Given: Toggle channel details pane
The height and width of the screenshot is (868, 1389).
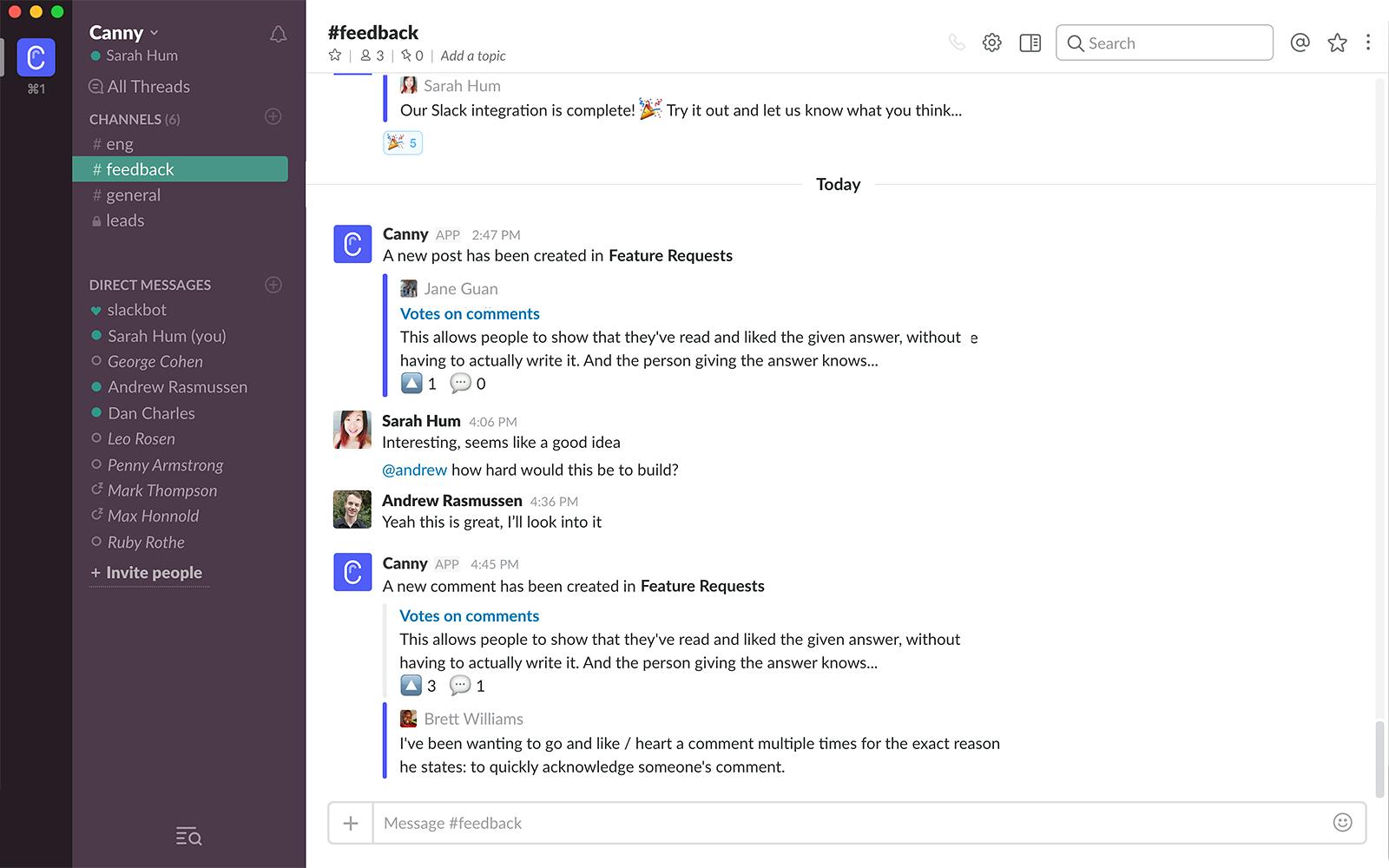Looking at the screenshot, I should (x=1030, y=43).
